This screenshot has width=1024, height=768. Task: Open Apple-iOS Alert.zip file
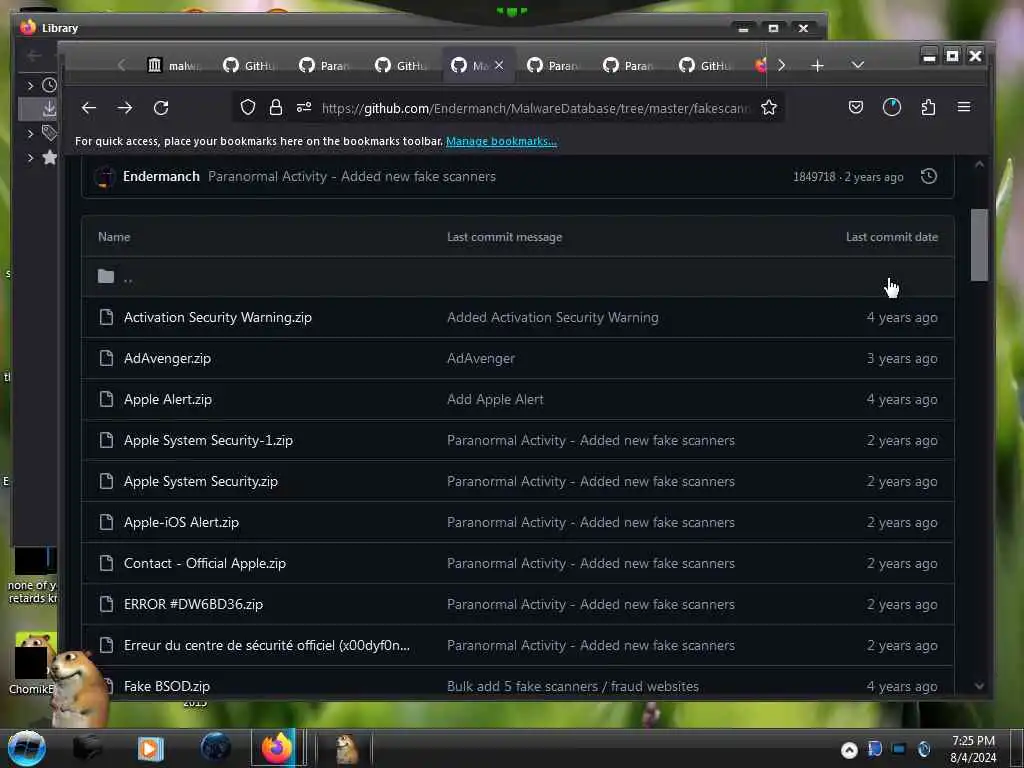181,522
